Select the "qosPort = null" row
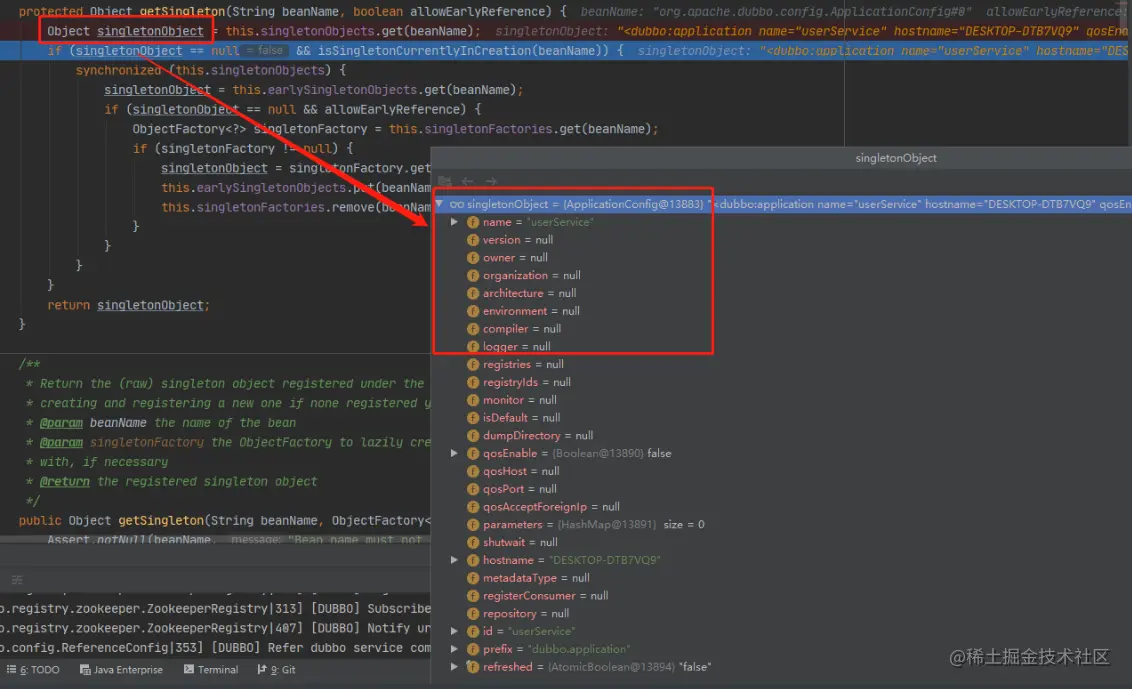The height and width of the screenshot is (689, 1132). click(519, 489)
